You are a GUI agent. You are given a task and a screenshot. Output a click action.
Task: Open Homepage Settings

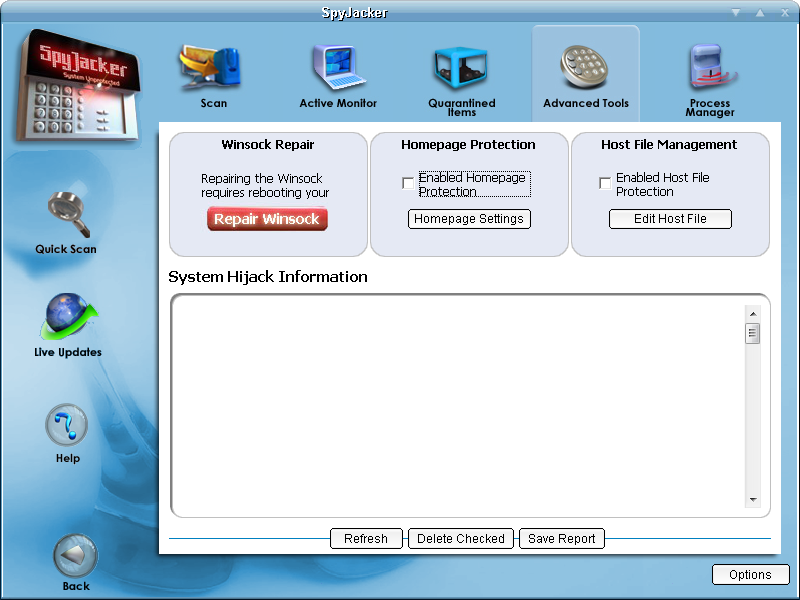click(469, 219)
